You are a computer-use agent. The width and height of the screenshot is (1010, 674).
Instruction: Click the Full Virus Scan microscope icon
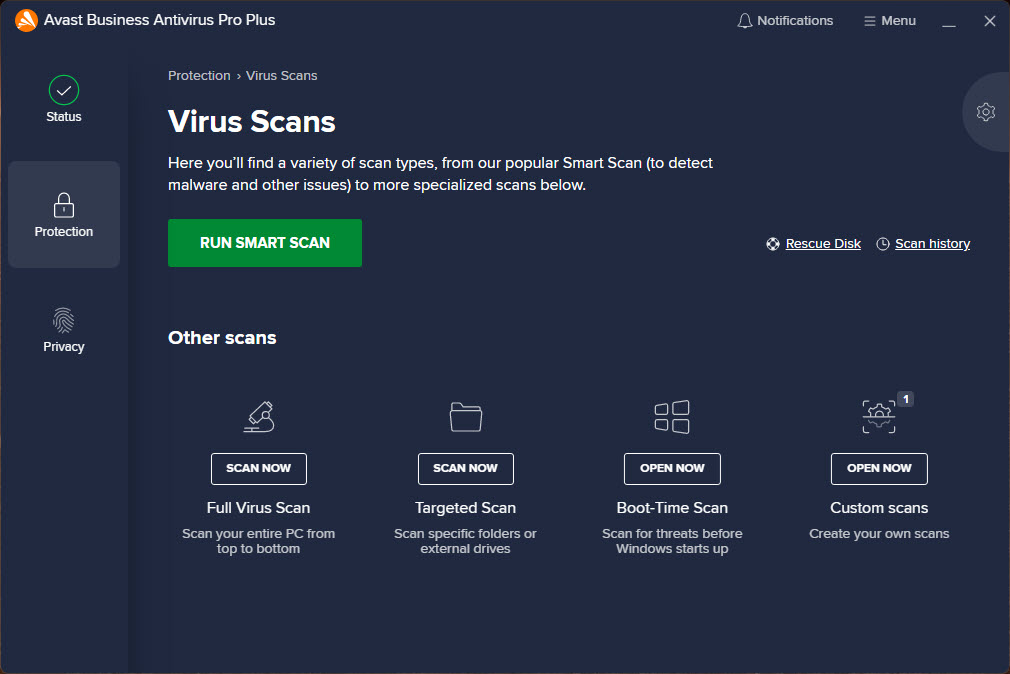259,416
